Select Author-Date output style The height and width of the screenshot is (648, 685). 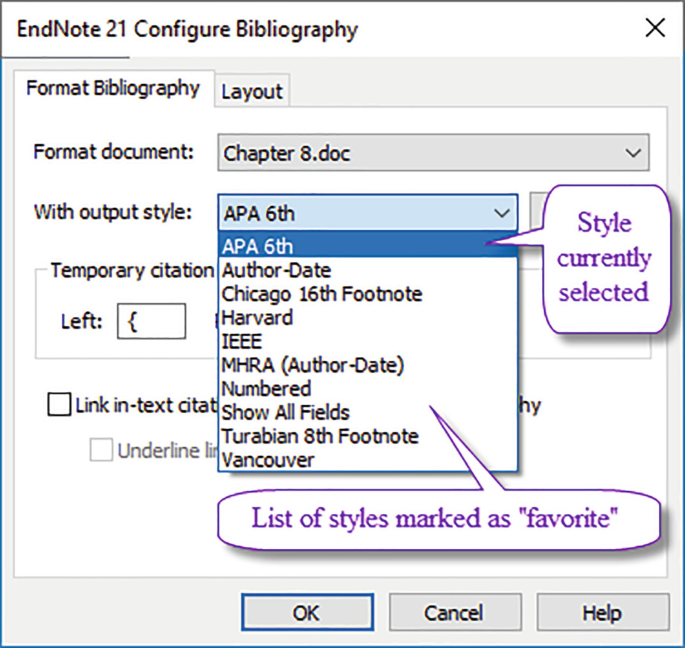[x=277, y=270]
